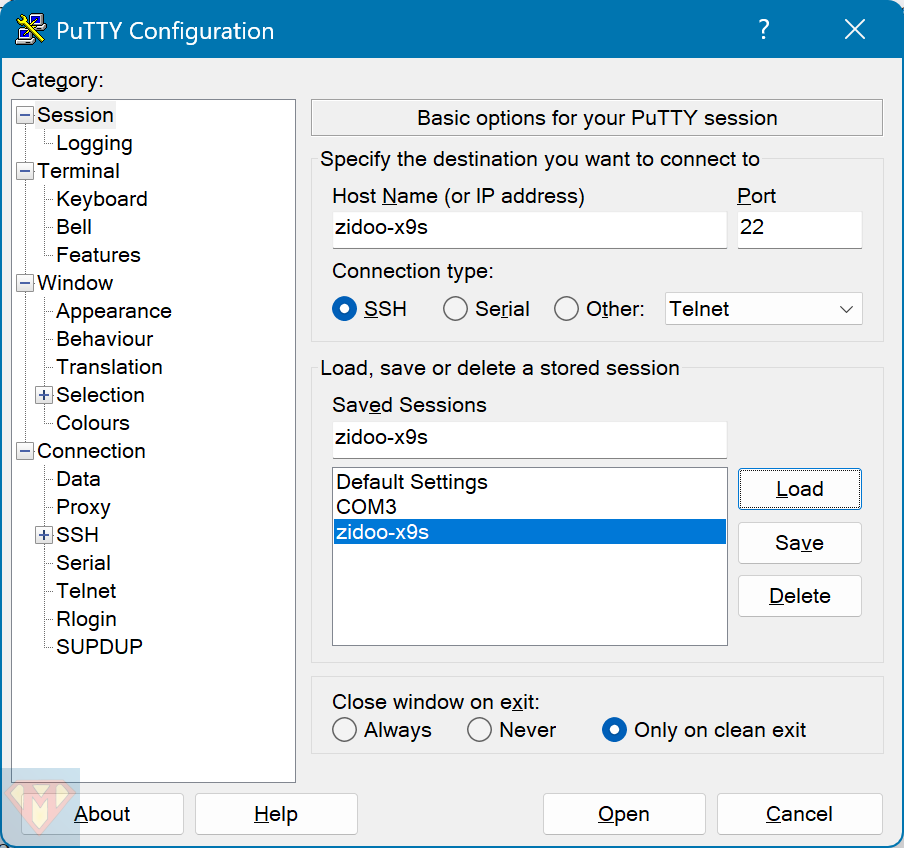Click the question mark help icon
The height and width of the screenshot is (848, 904).
click(x=763, y=29)
